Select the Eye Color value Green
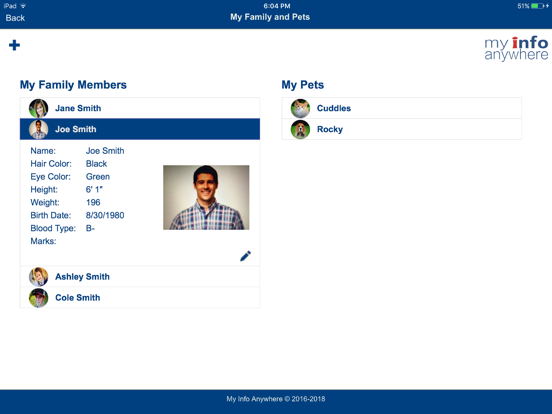The height and width of the screenshot is (414, 552). [x=98, y=177]
